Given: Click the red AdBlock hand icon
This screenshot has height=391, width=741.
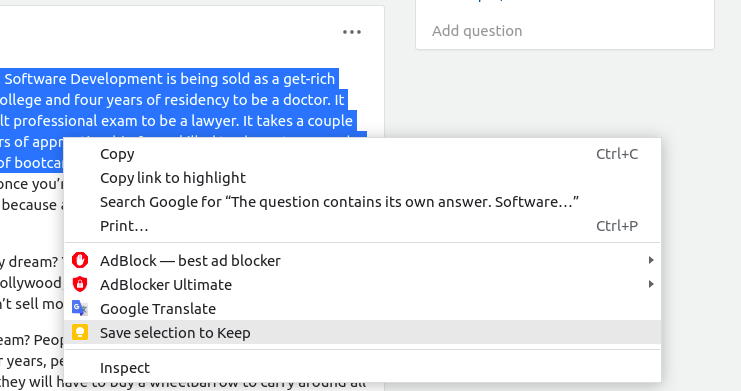Looking at the screenshot, I should (80, 260).
